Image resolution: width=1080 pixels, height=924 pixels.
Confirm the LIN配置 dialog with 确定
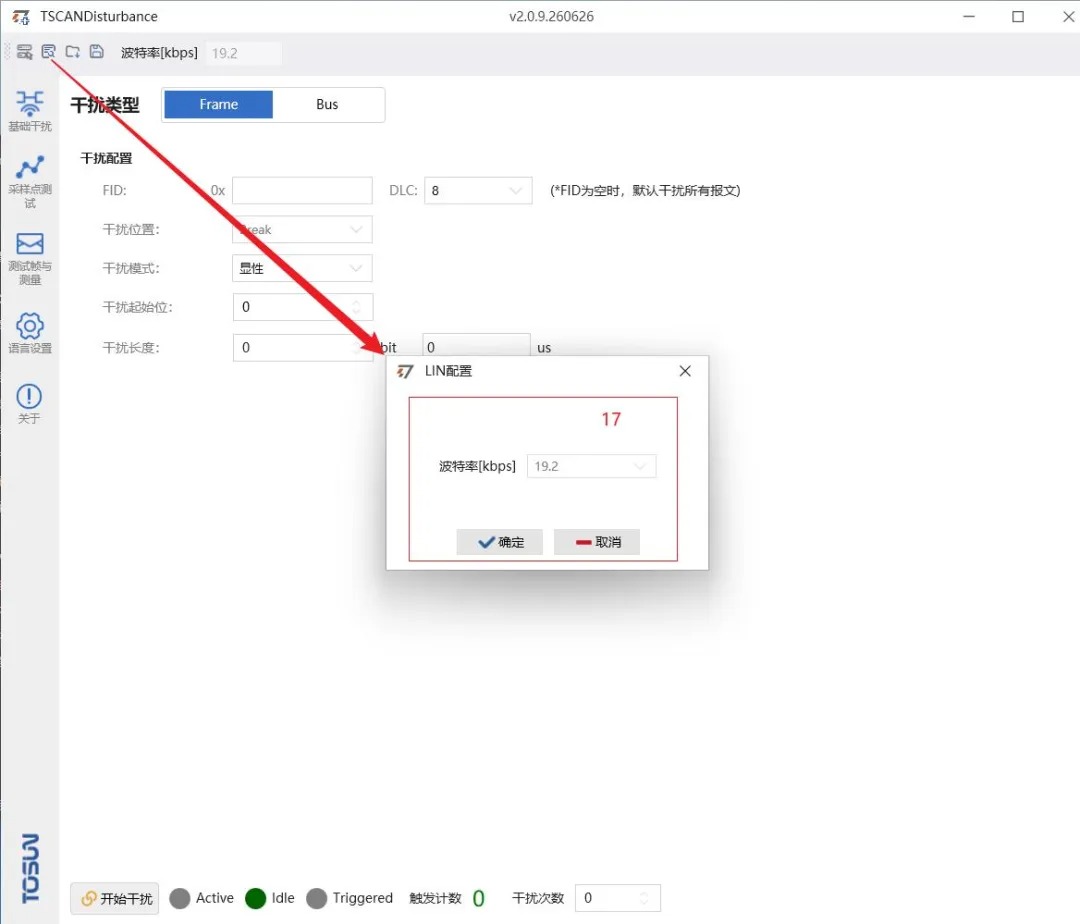[x=499, y=542]
